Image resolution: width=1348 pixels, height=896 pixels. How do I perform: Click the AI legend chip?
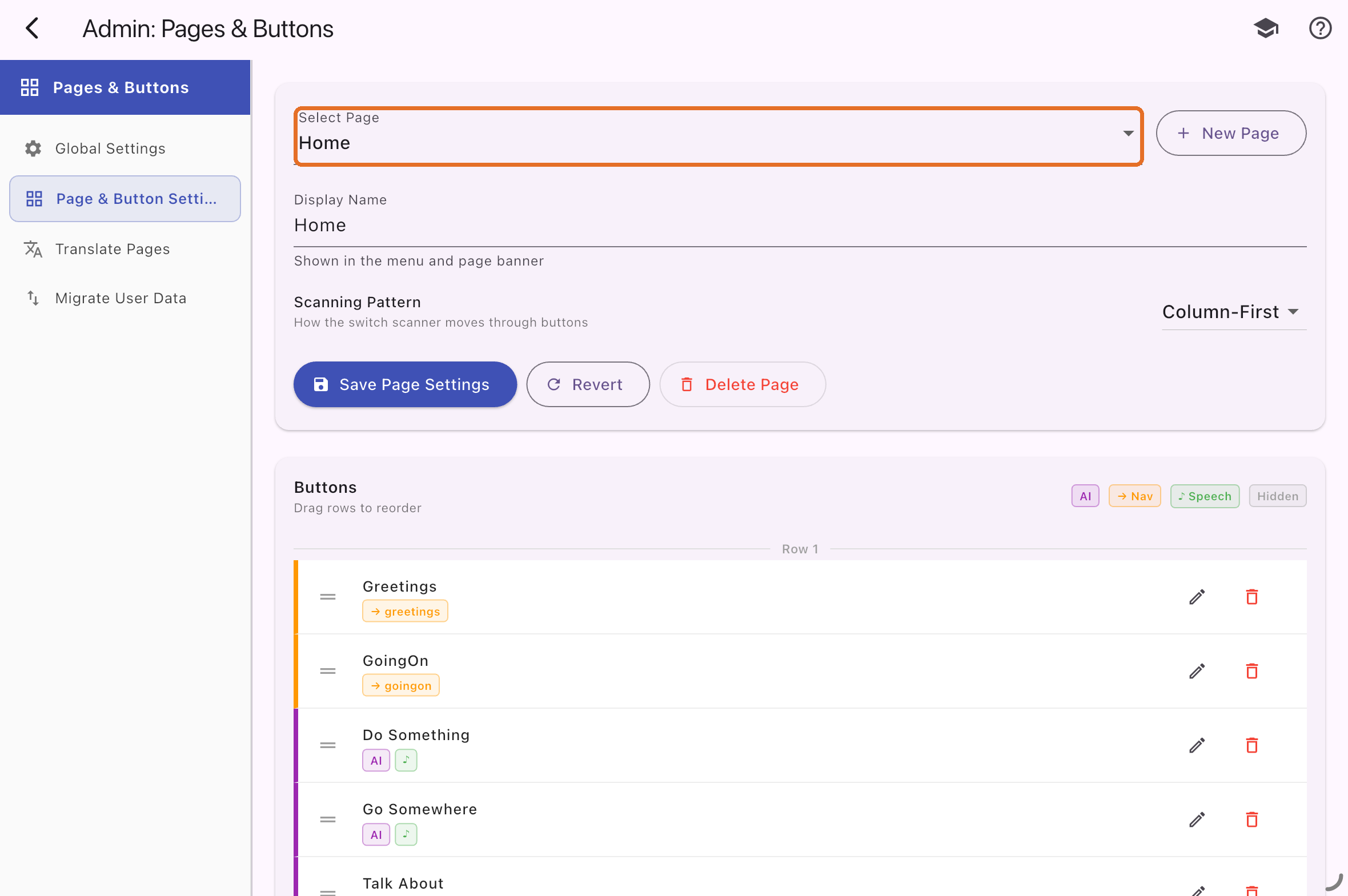1085,496
